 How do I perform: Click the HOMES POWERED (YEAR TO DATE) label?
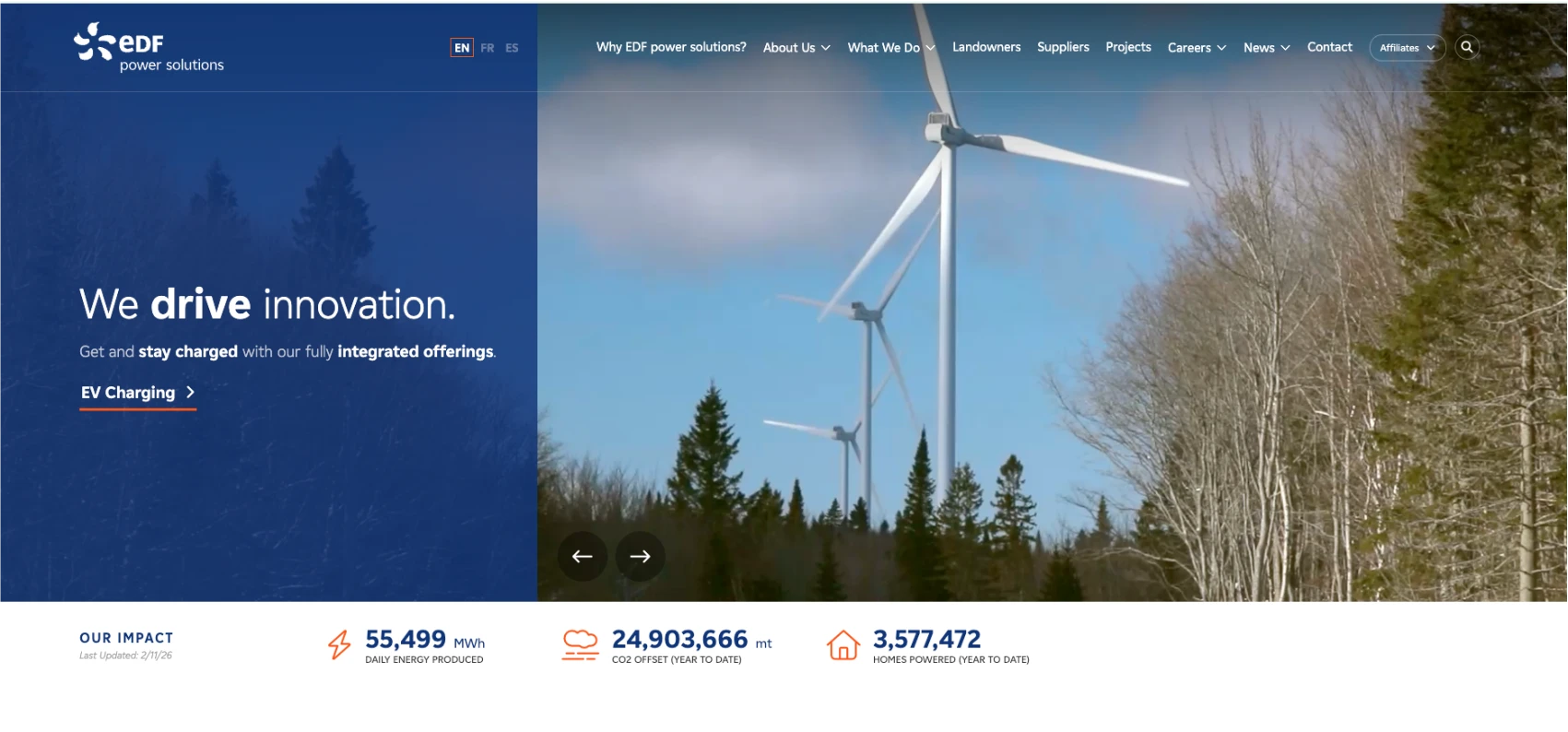click(951, 660)
